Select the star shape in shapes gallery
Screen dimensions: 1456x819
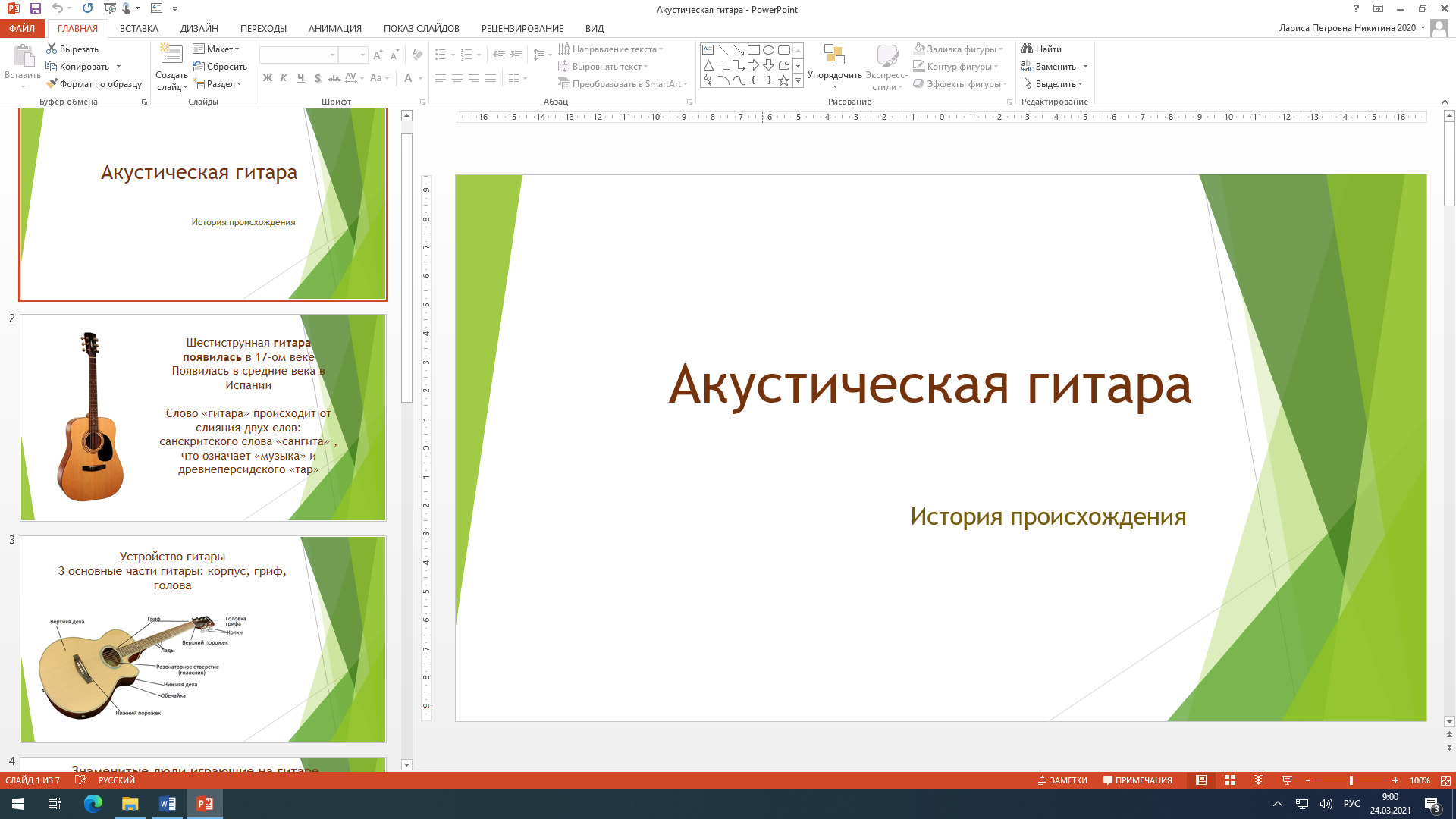(783, 80)
